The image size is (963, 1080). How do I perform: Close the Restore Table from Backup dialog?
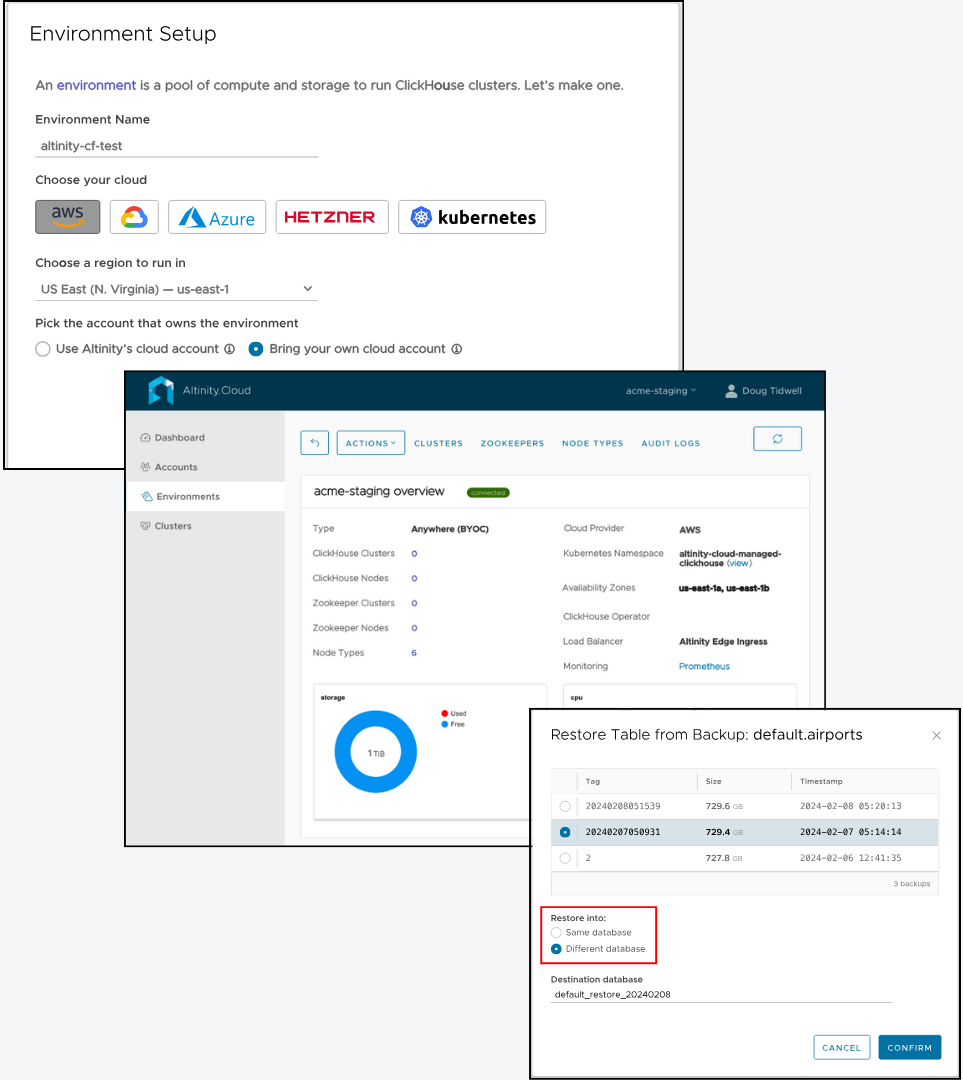click(936, 736)
